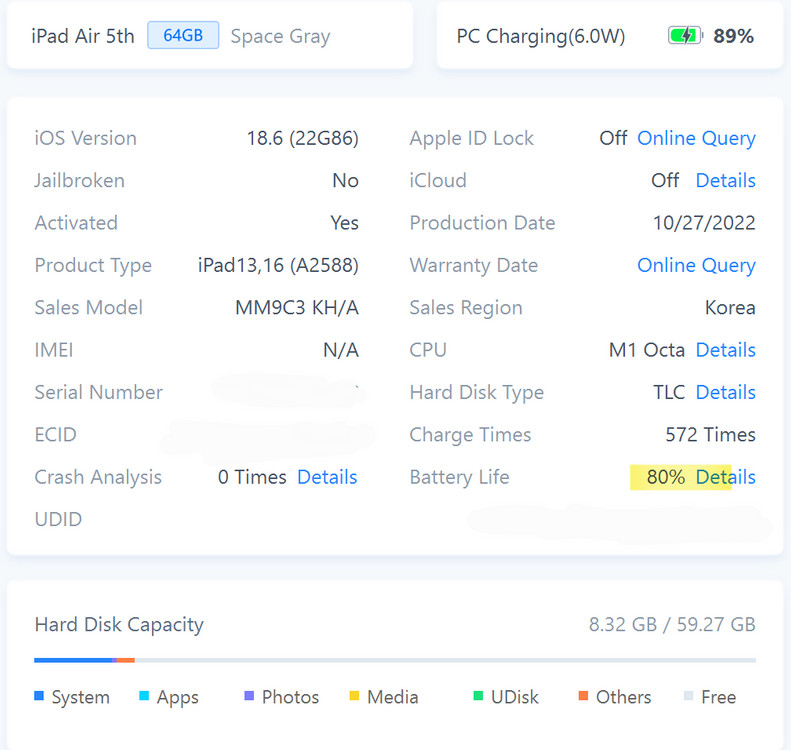Click the gray Free legend square
Image resolution: width=791 pixels, height=750 pixels.
point(688,696)
